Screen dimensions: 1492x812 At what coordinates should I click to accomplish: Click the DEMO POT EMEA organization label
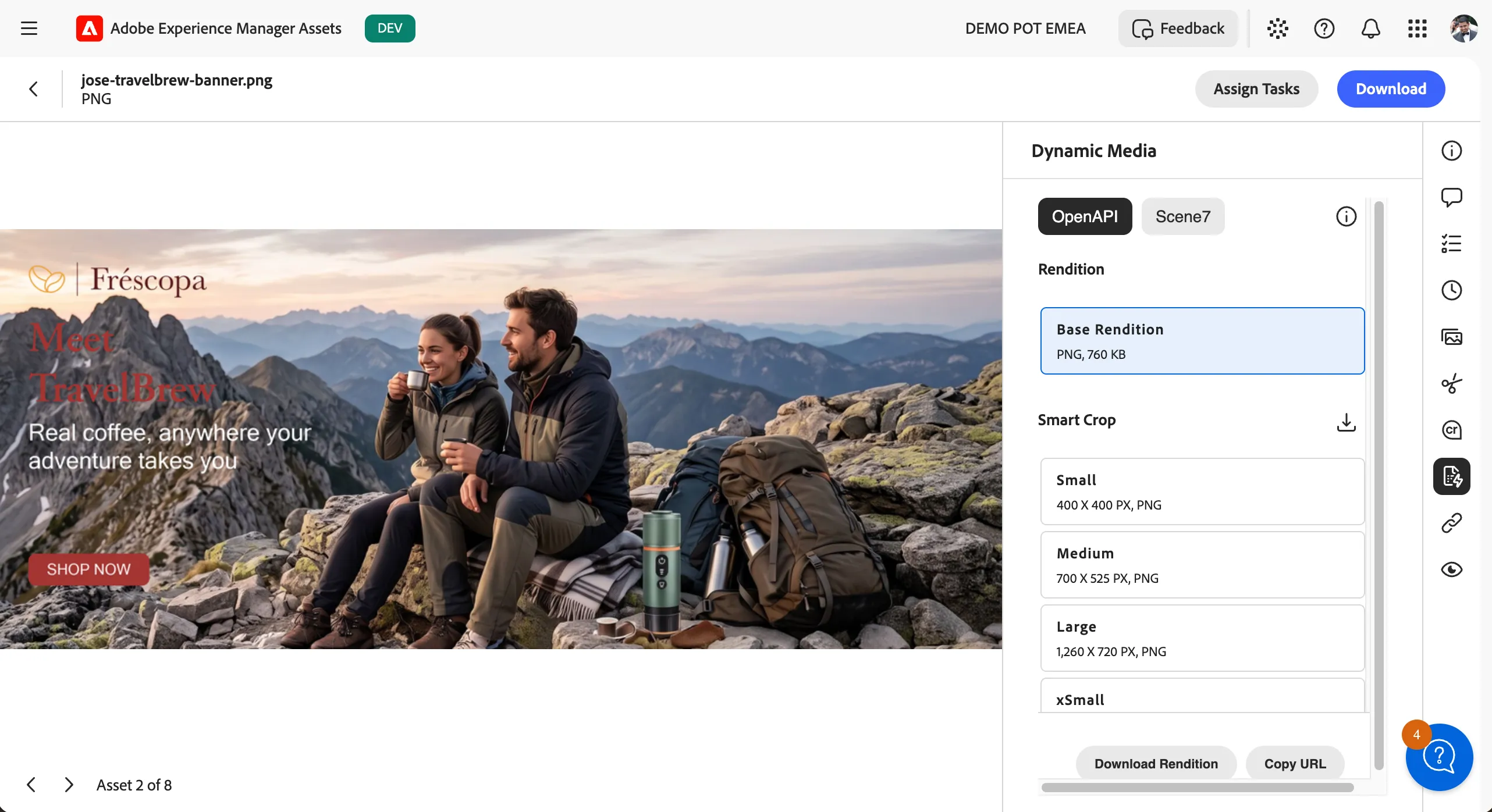coord(1025,28)
